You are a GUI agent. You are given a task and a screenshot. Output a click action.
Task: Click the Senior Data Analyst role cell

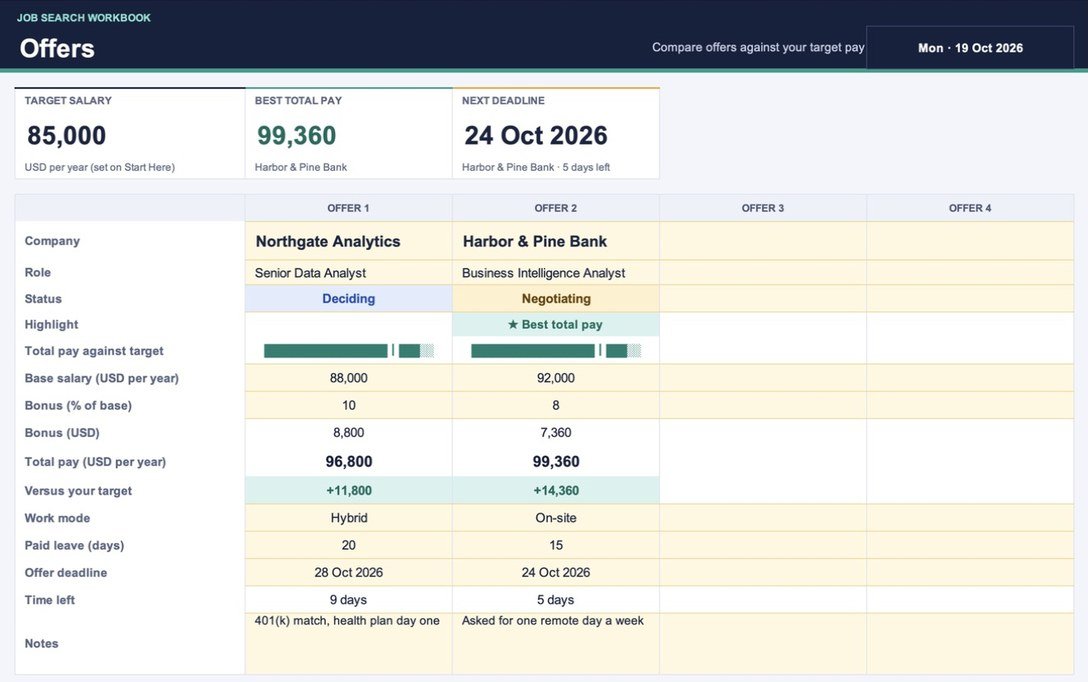pyautogui.click(x=348, y=273)
